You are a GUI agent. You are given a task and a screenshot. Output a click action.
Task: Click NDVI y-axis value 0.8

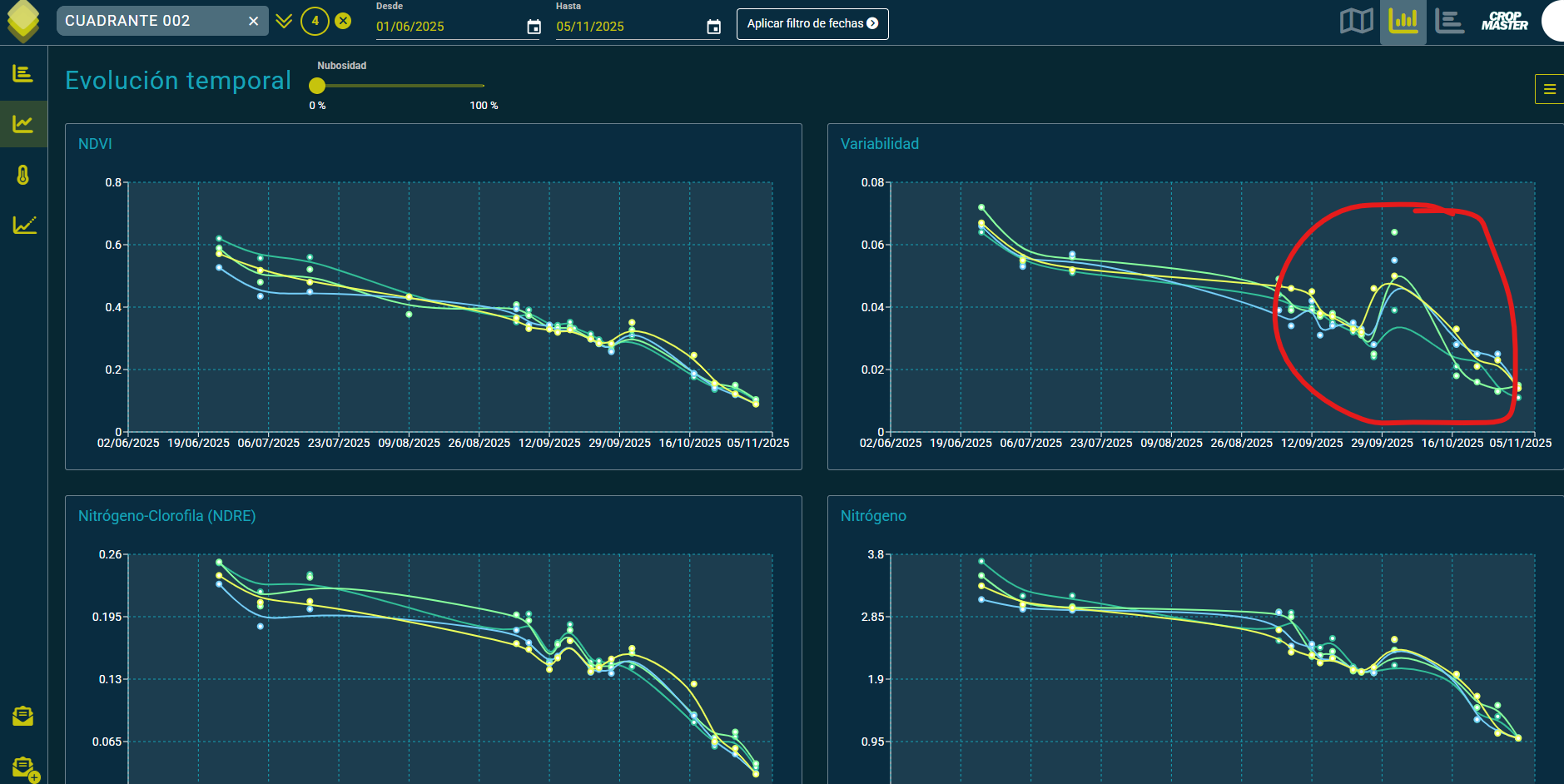pyautogui.click(x=113, y=182)
